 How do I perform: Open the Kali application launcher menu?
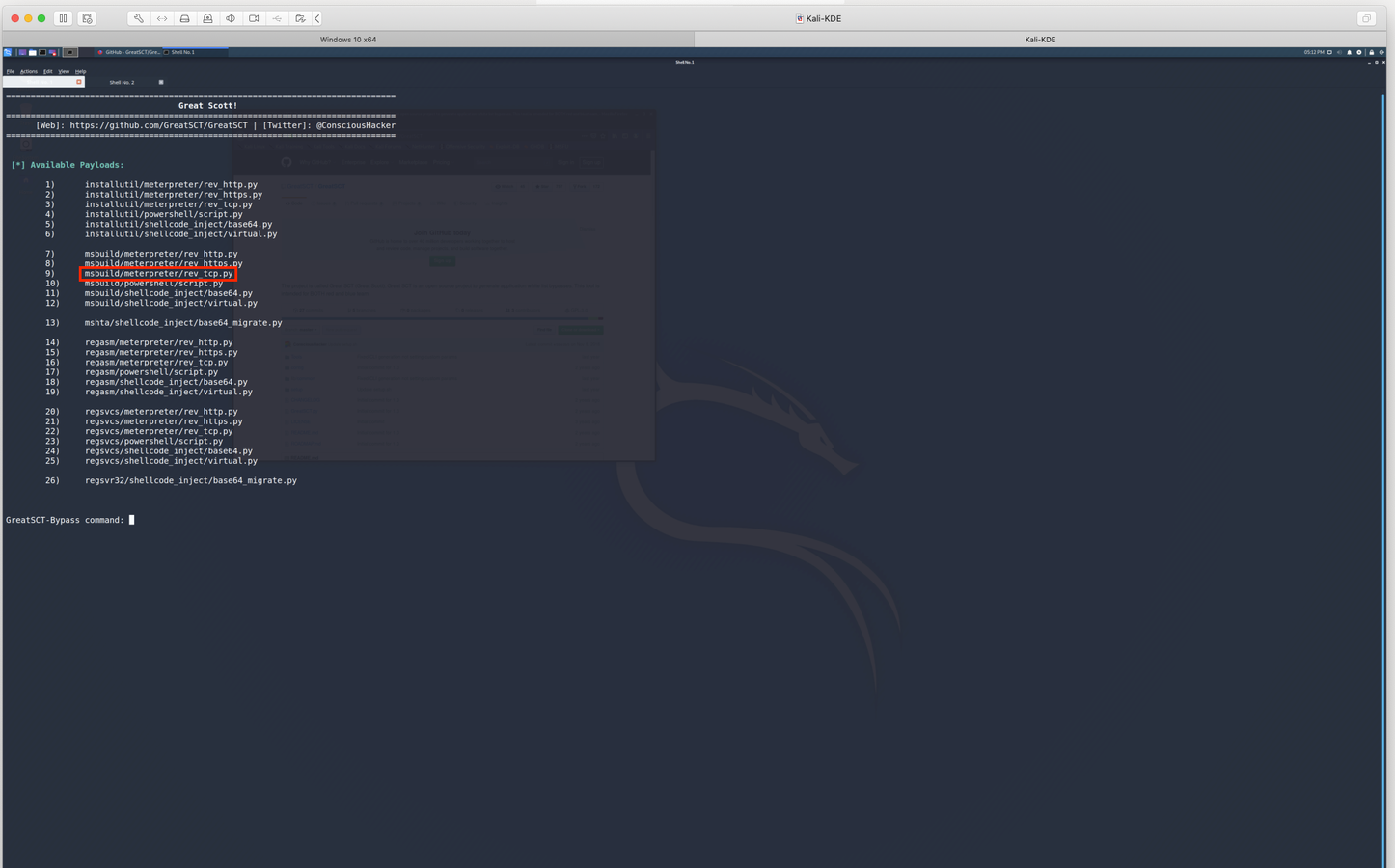coord(8,52)
